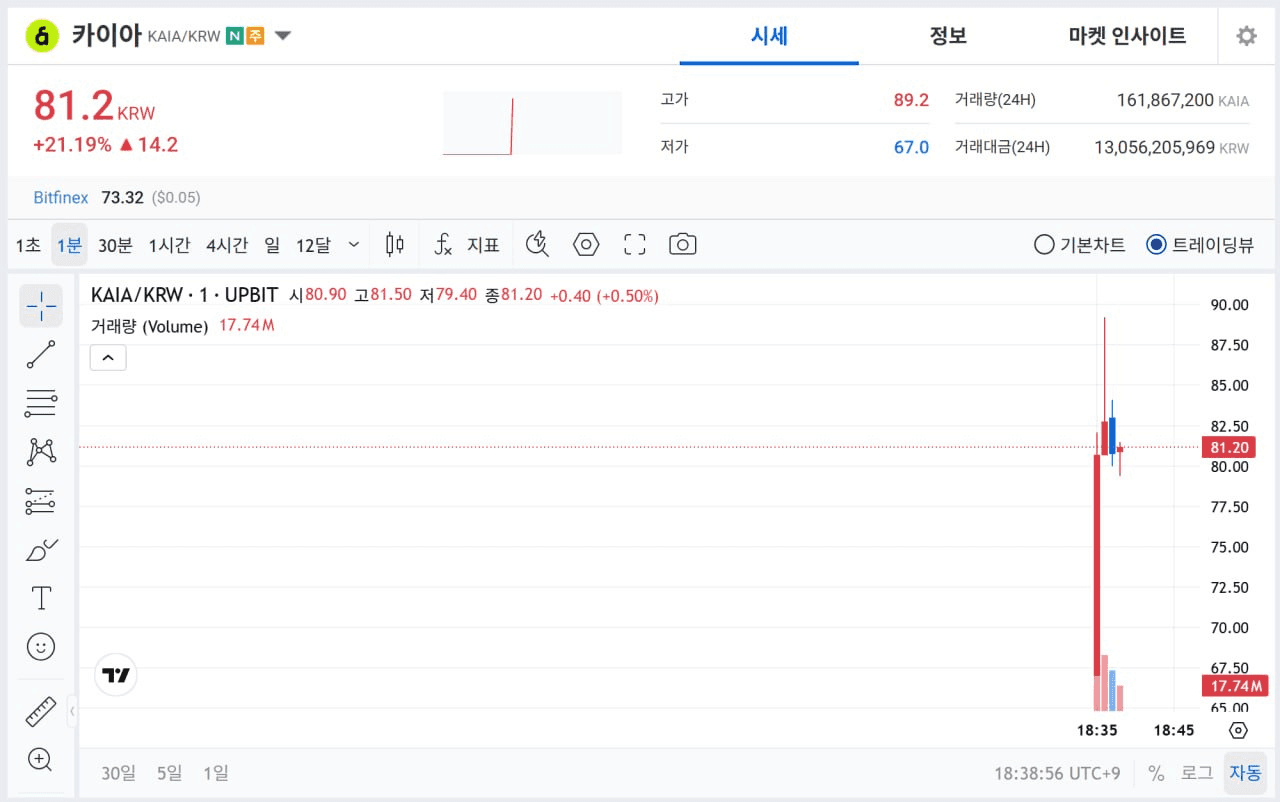Select the pattern drawing tool
Screen dimensions: 1280x802
click(x=41, y=451)
